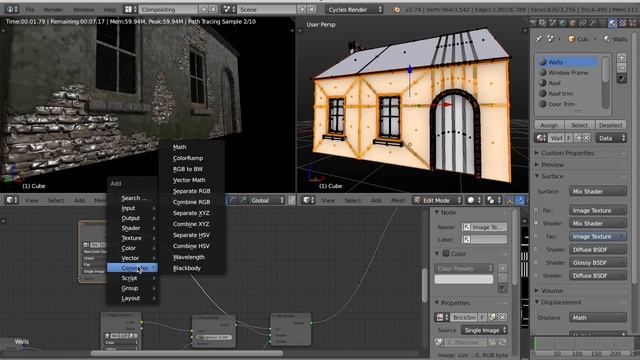The width and height of the screenshot is (640, 360).
Task: Click the info editor type icon at top-left
Action: pyautogui.click(x=11, y=9)
